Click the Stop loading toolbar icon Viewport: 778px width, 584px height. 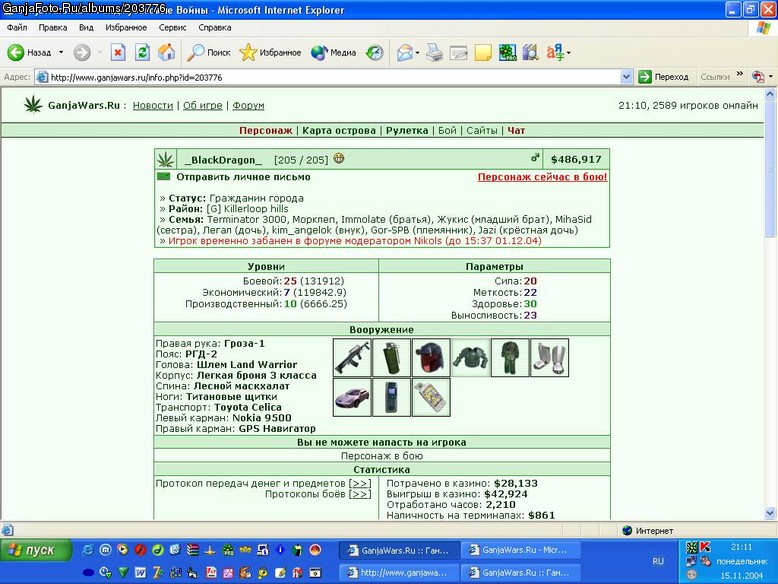pos(118,52)
